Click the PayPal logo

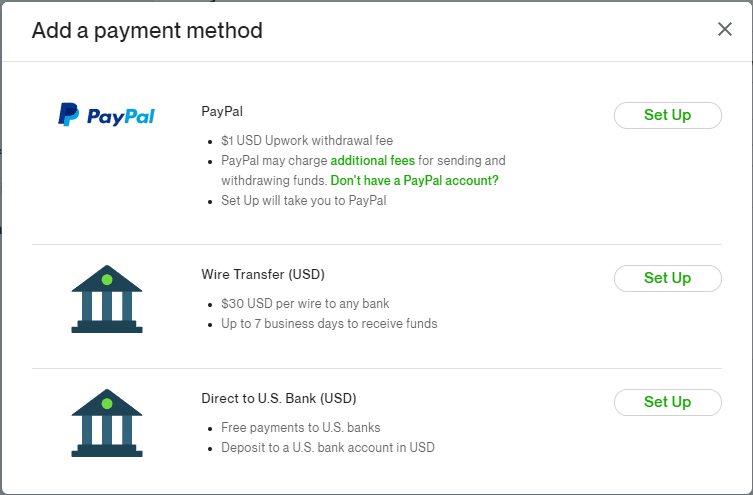click(x=106, y=116)
